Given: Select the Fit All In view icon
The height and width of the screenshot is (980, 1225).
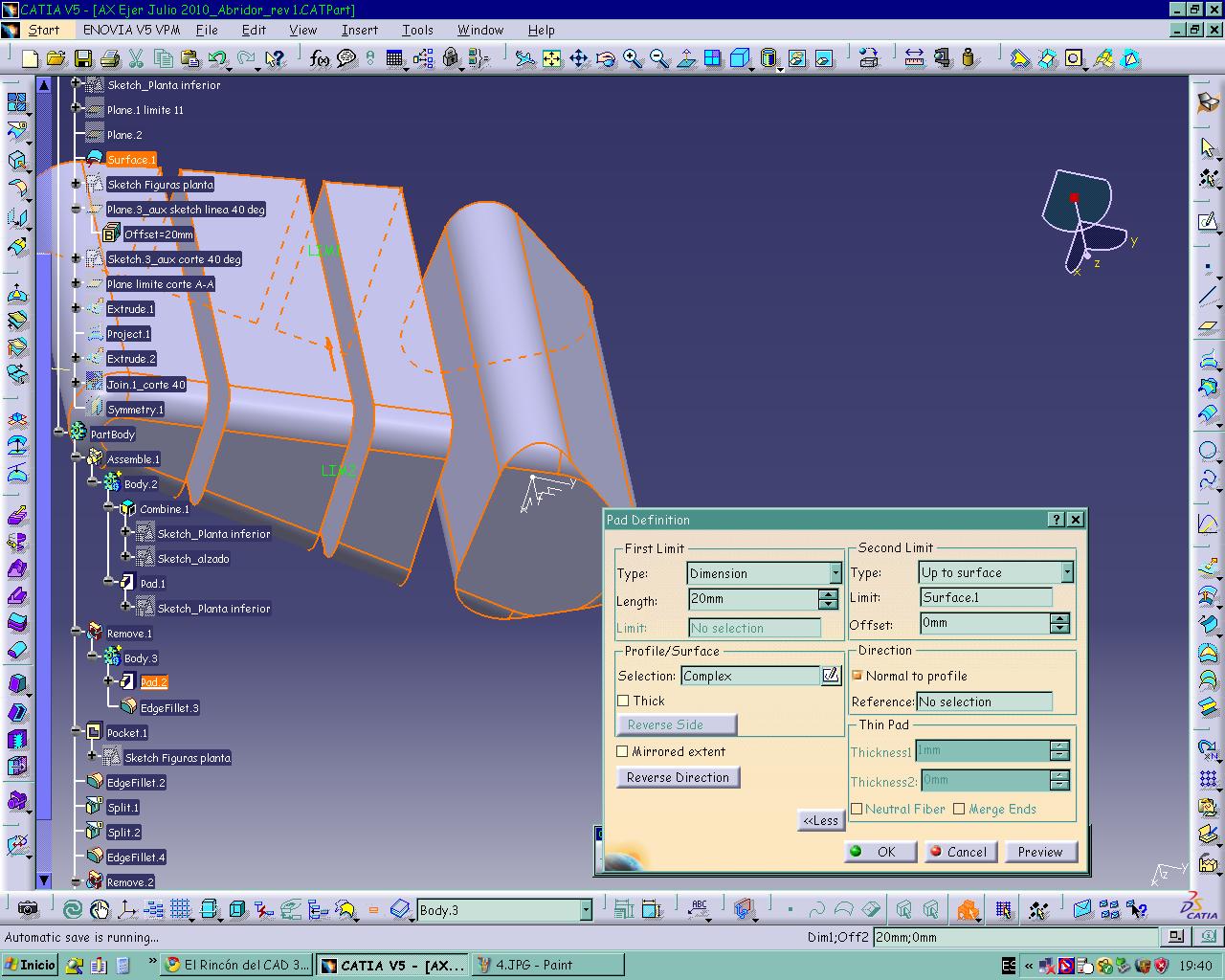Looking at the screenshot, I should [552, 59].
